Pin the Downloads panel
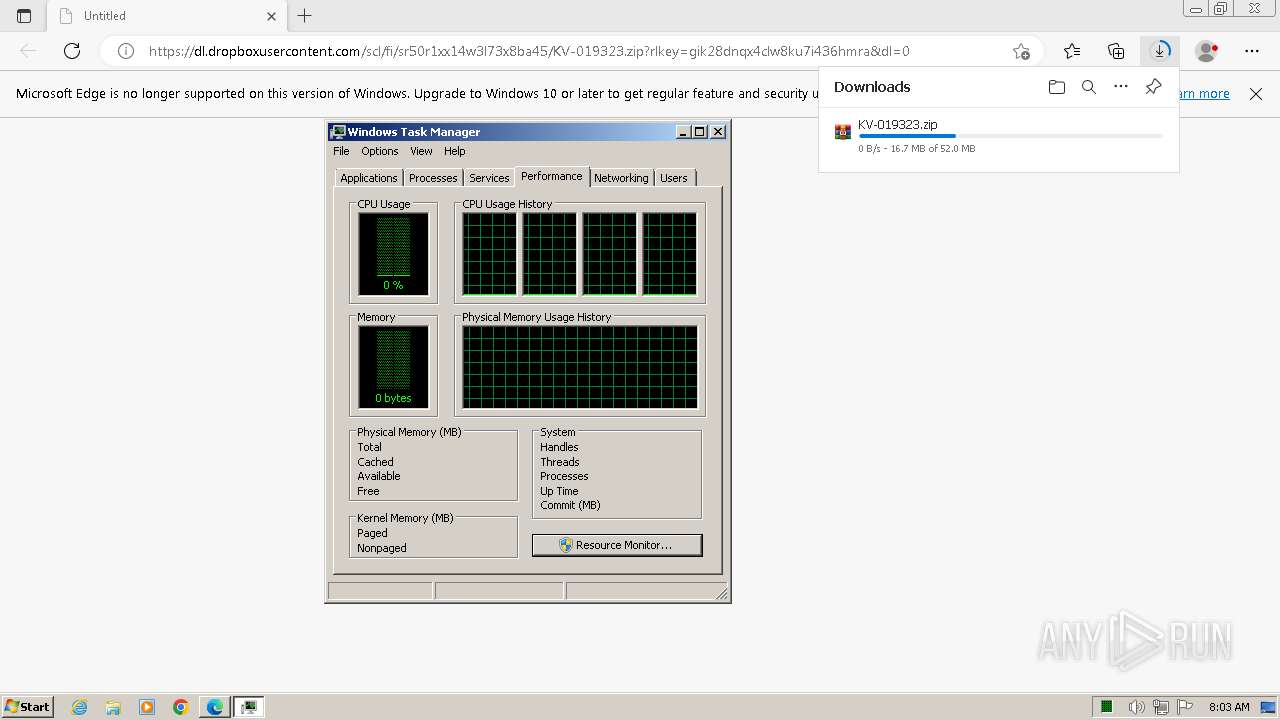Screen dimensions: 1280x720 [x=1153, y=87]
